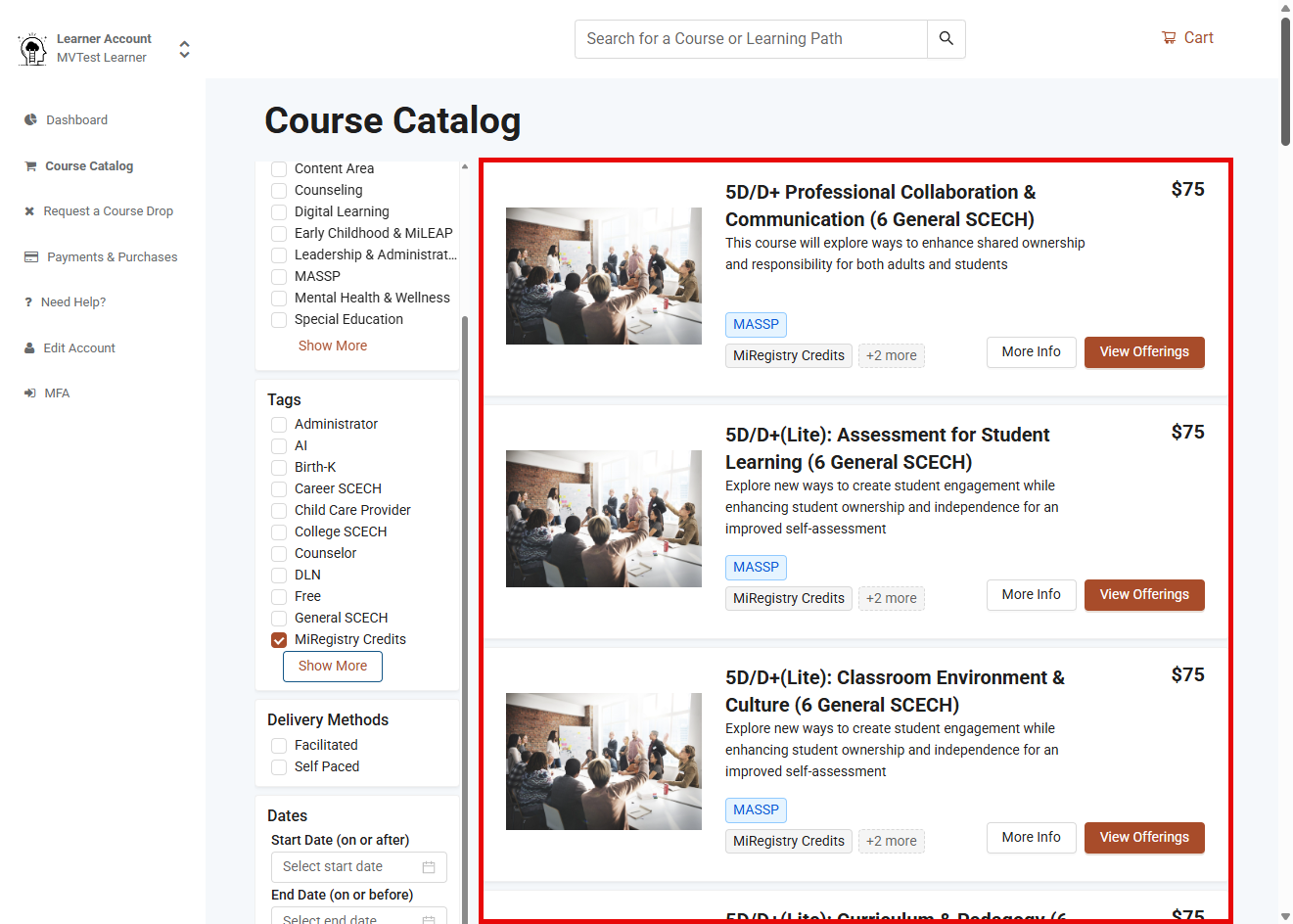Click the Assessment for Student Learning thumbnail
The image size is (1293, 924).
tap(604, 519)
